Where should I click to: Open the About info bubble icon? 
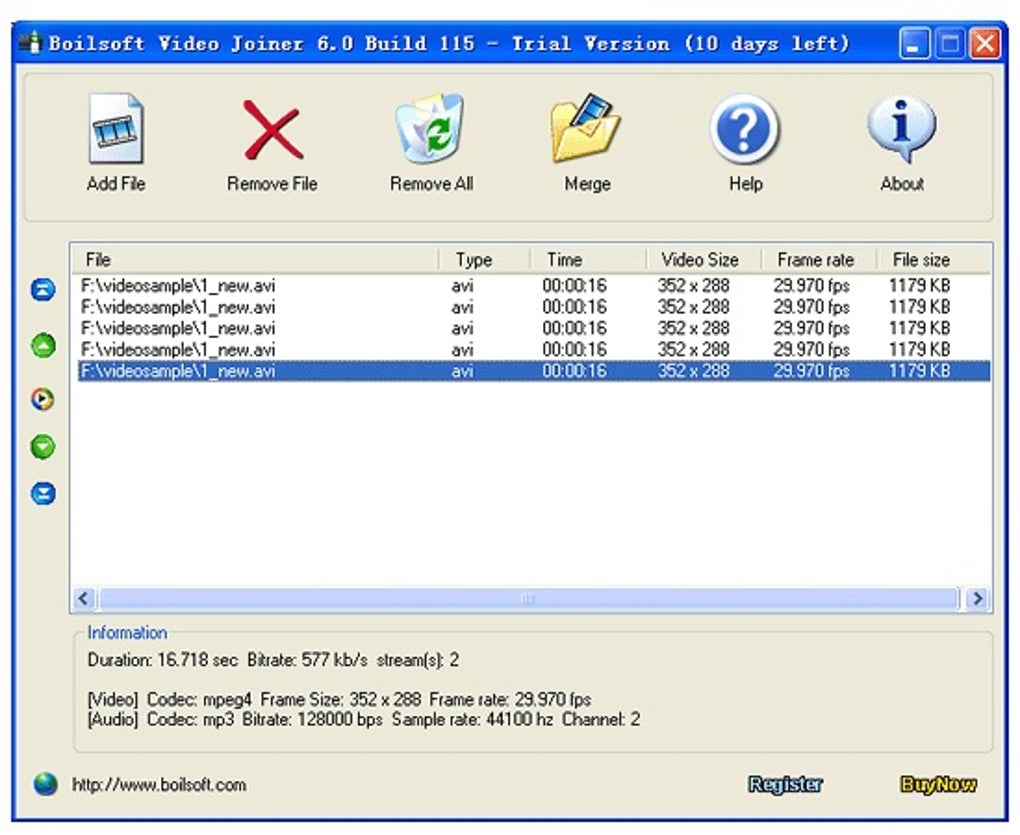[902, 129]
